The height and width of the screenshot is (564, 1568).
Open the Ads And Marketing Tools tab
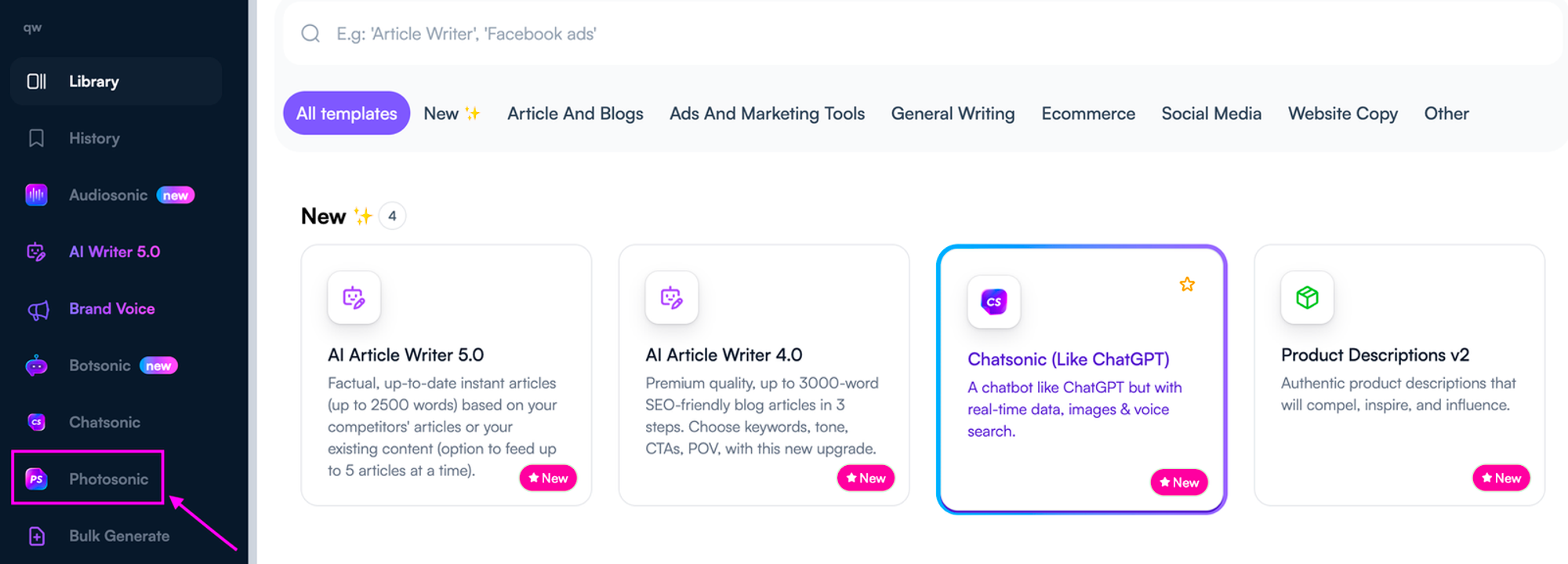point(767,114)
